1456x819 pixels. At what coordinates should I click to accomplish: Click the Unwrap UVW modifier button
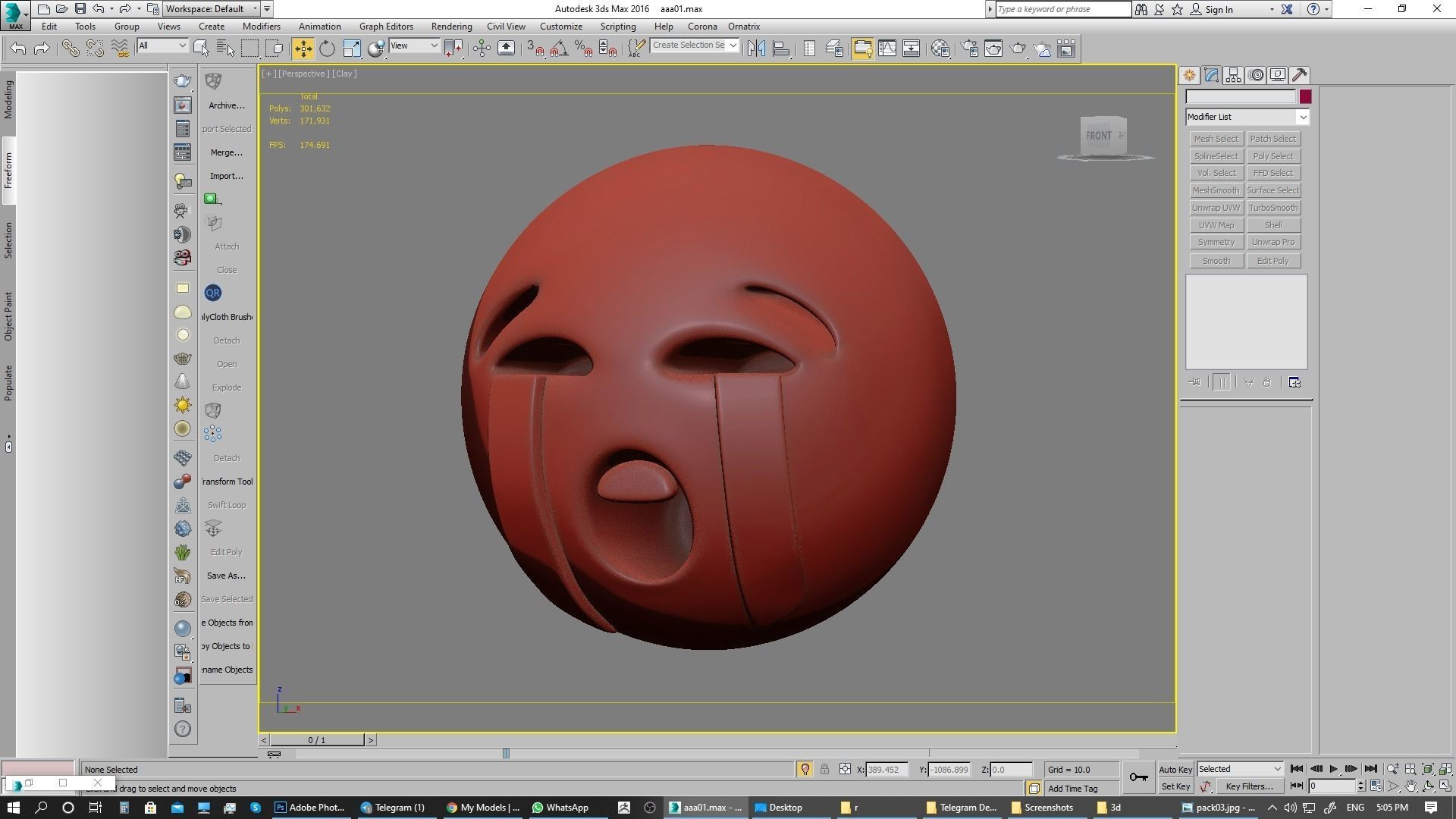pyautogui.click(x=1216, y=208)
